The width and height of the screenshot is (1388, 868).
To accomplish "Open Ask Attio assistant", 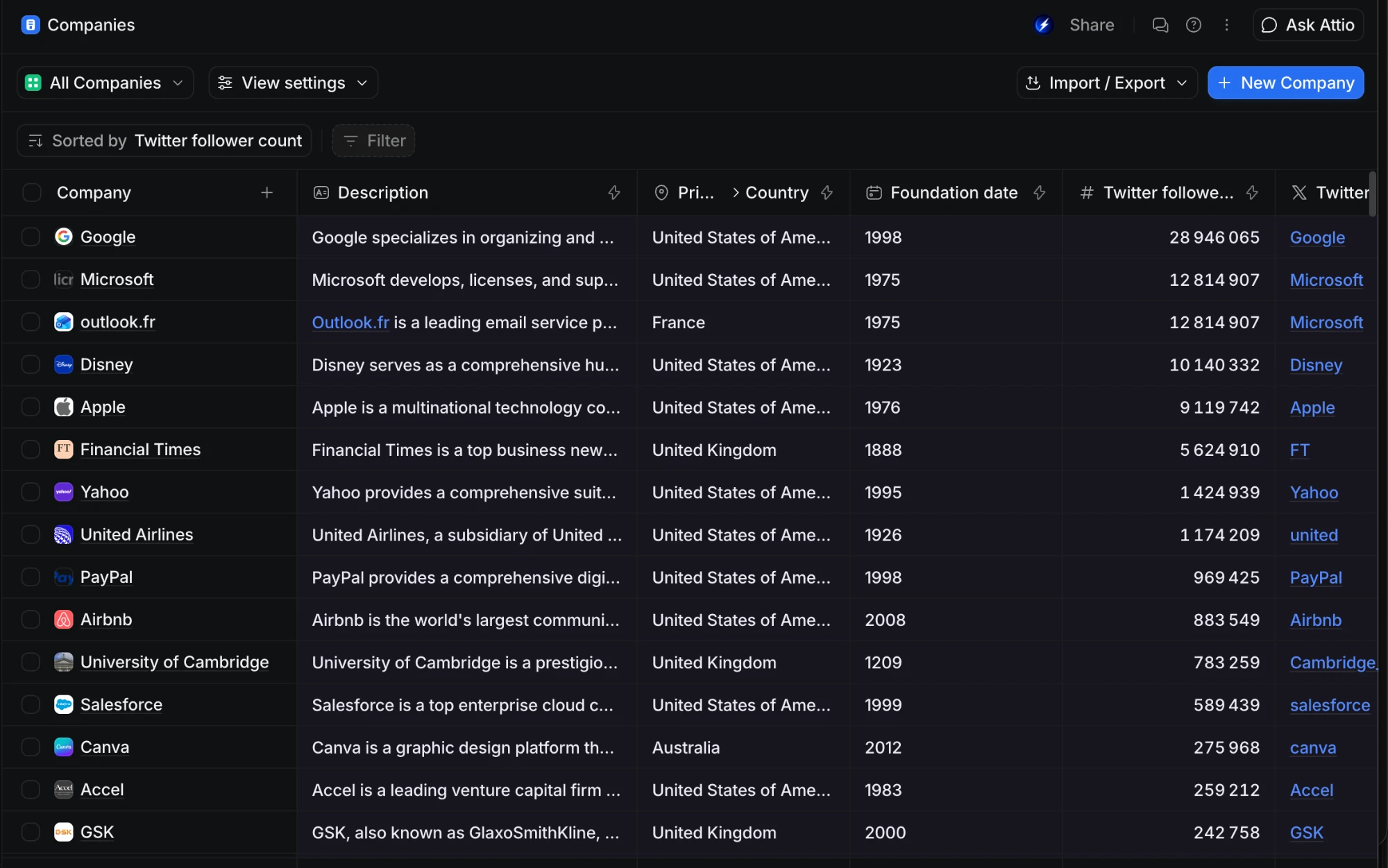I will (1308, 25).
